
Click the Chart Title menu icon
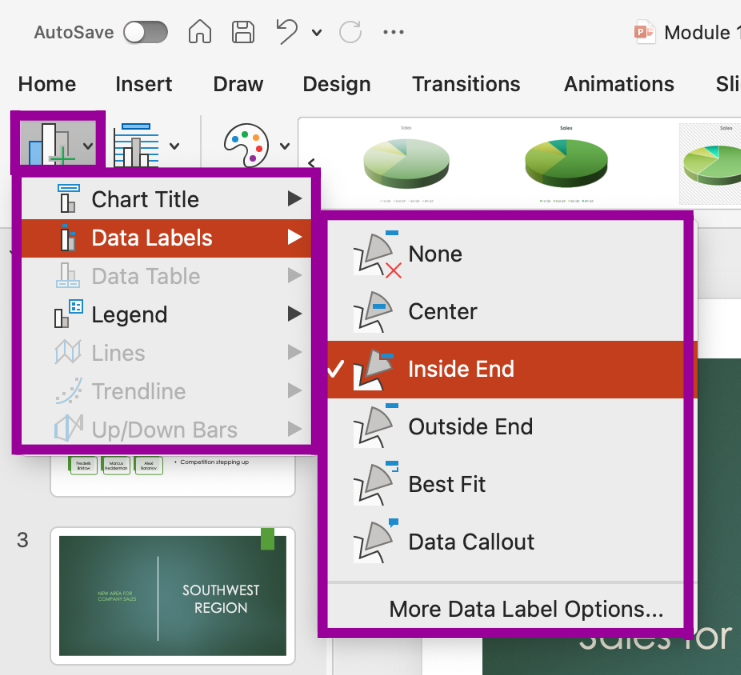pos(68,199)
